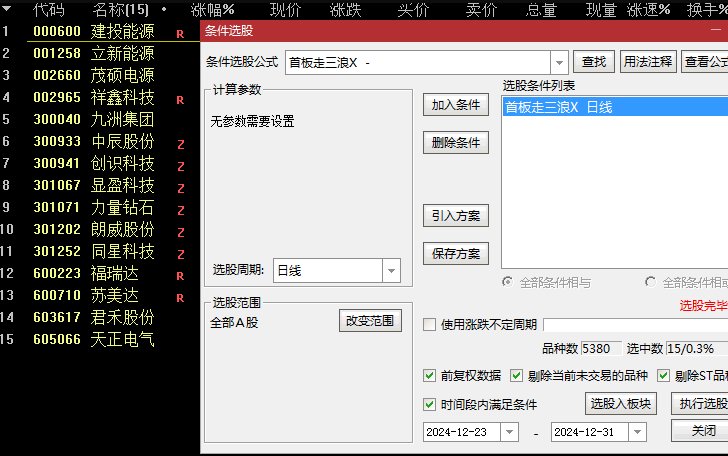The width and height of the screenshot is (728, 456).
Task: Click the R marker beside 福瑞达
Action: tap(180, 276)
